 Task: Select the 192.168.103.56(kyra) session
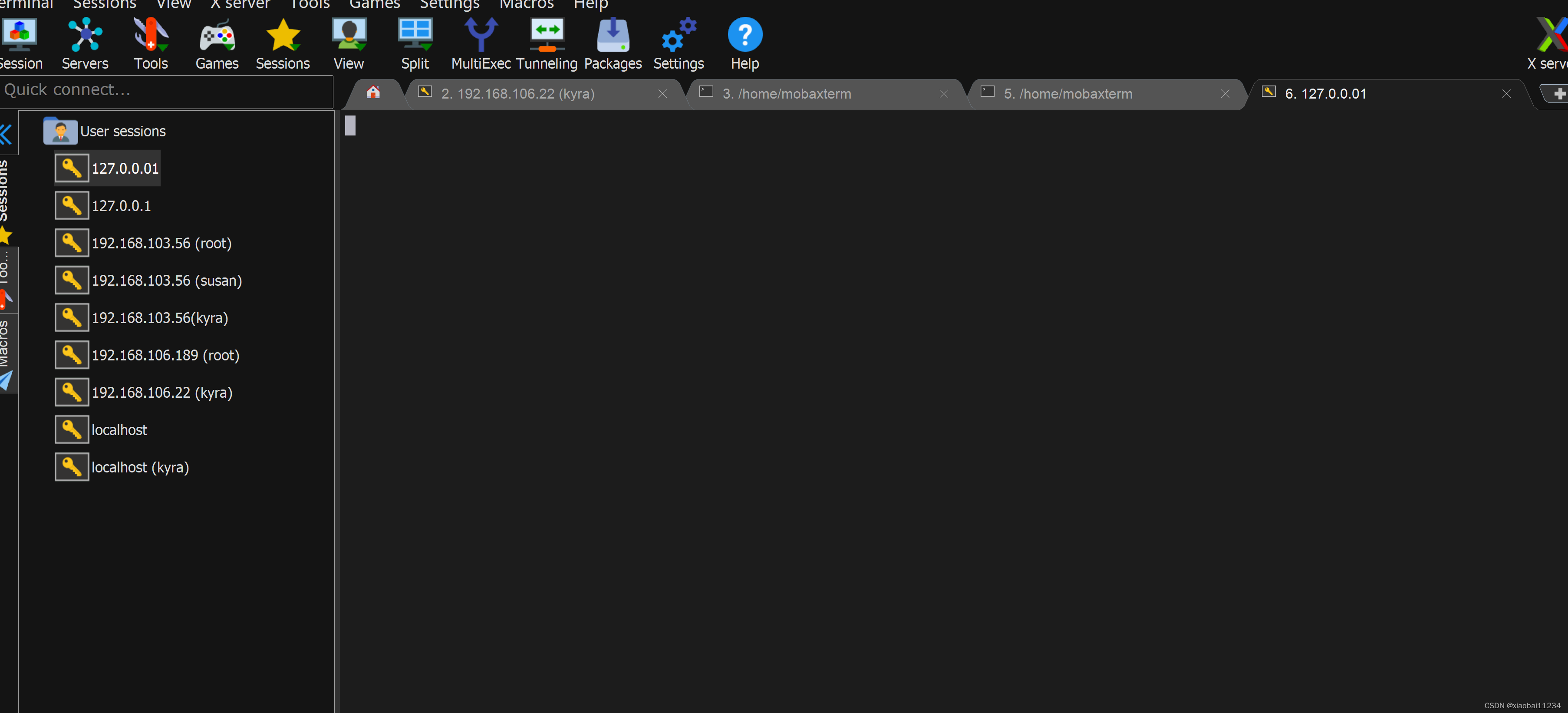pos(159,318)
